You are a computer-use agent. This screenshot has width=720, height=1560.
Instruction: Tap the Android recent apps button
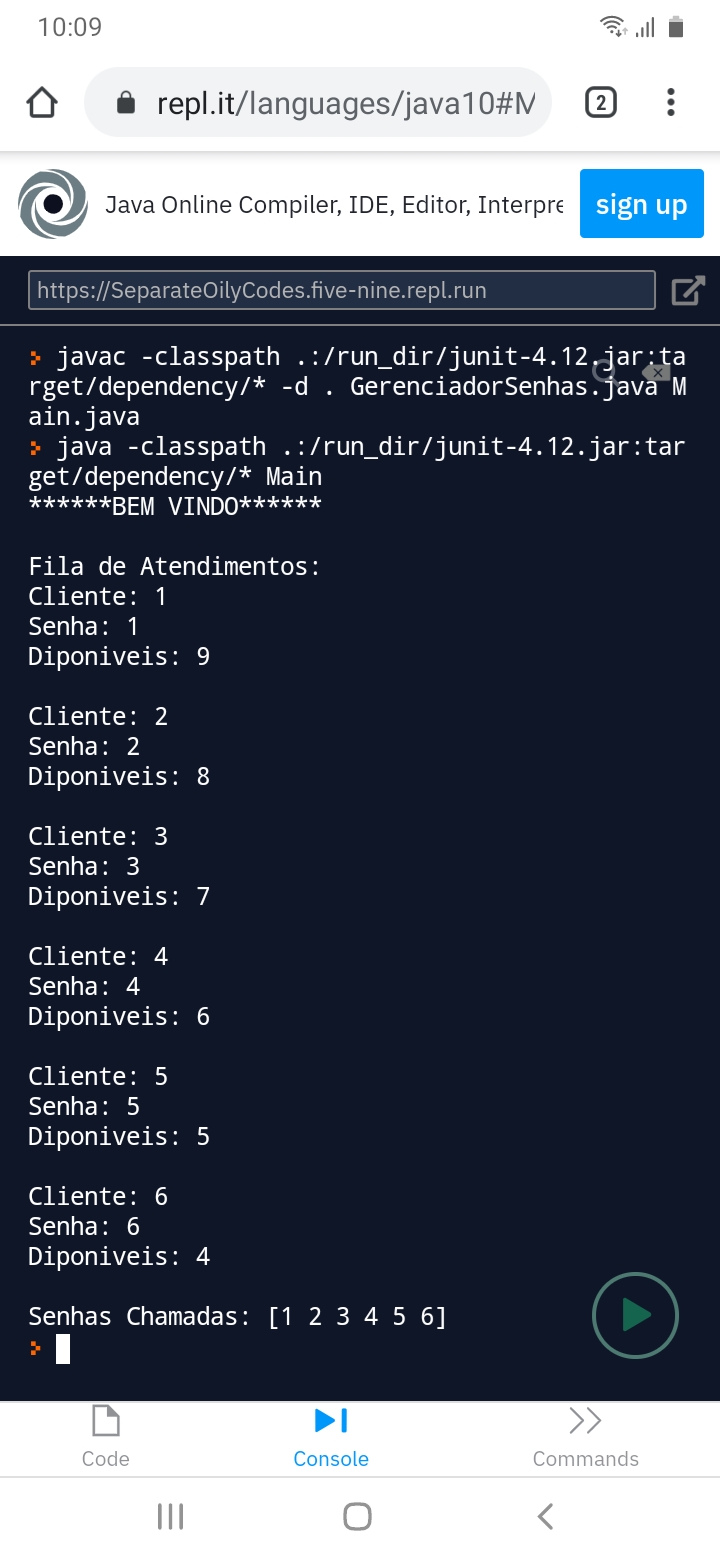click(171, 1516)
